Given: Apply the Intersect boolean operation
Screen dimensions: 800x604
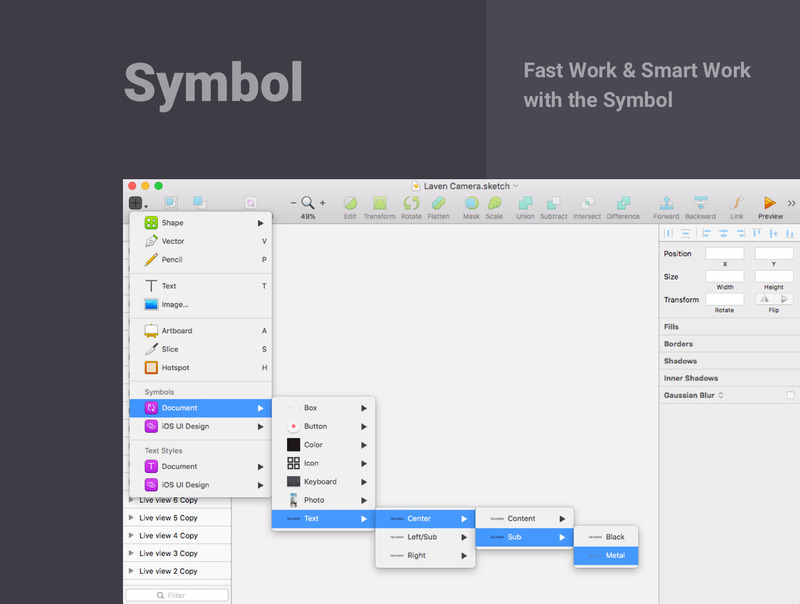Looking at the screenshot, I should coord(587,203).
